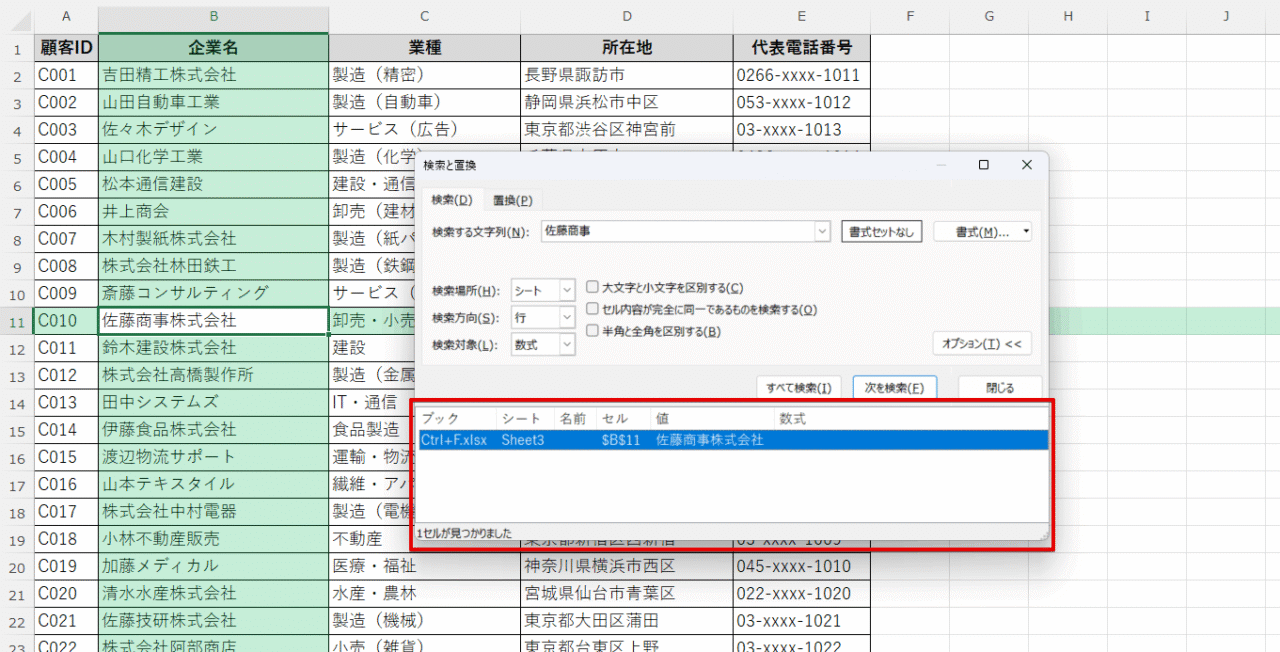
Task: Select the 検索 tab
Action: pos(453,199)
